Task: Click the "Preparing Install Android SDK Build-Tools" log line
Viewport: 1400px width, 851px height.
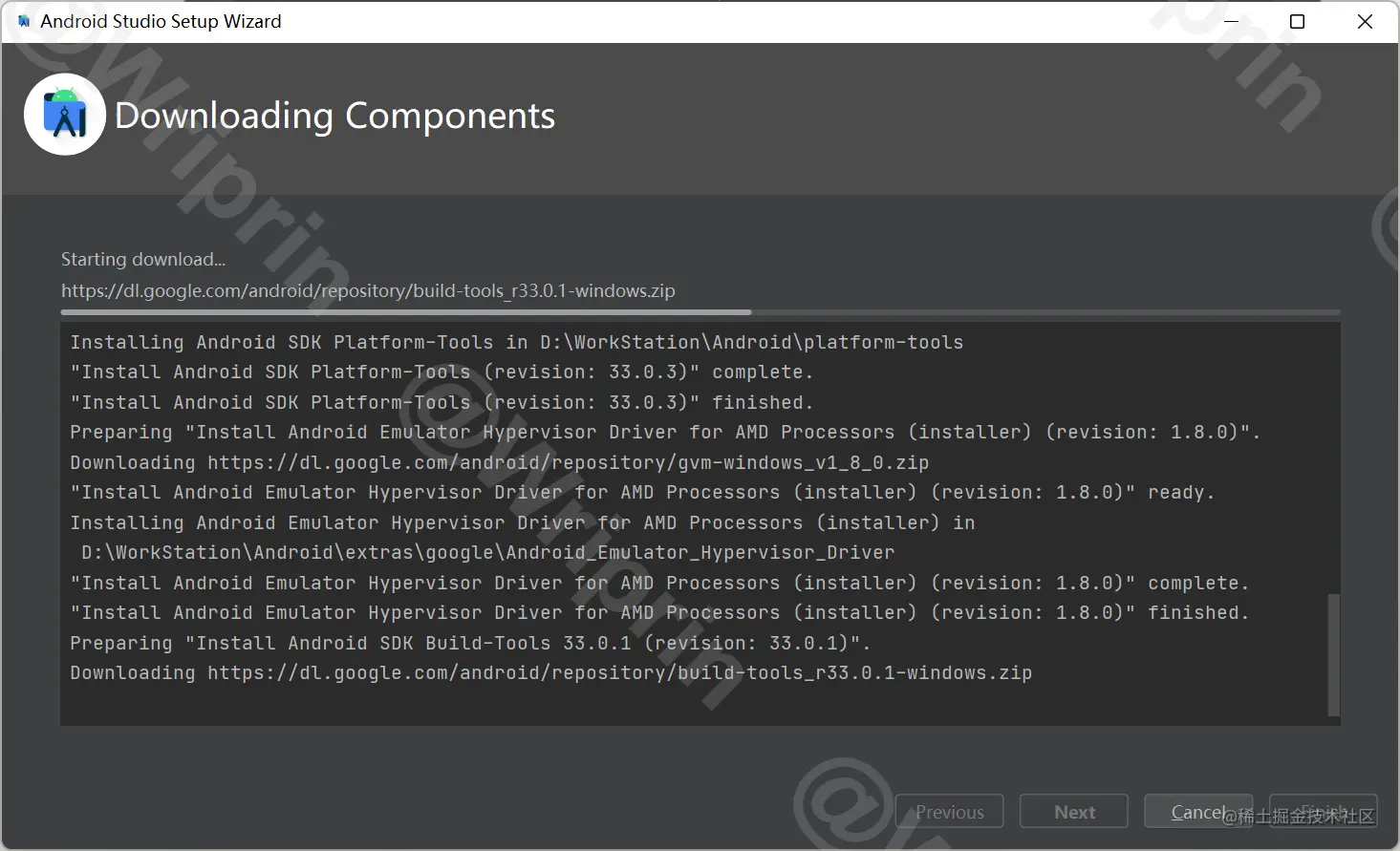Action: [469, 643]
